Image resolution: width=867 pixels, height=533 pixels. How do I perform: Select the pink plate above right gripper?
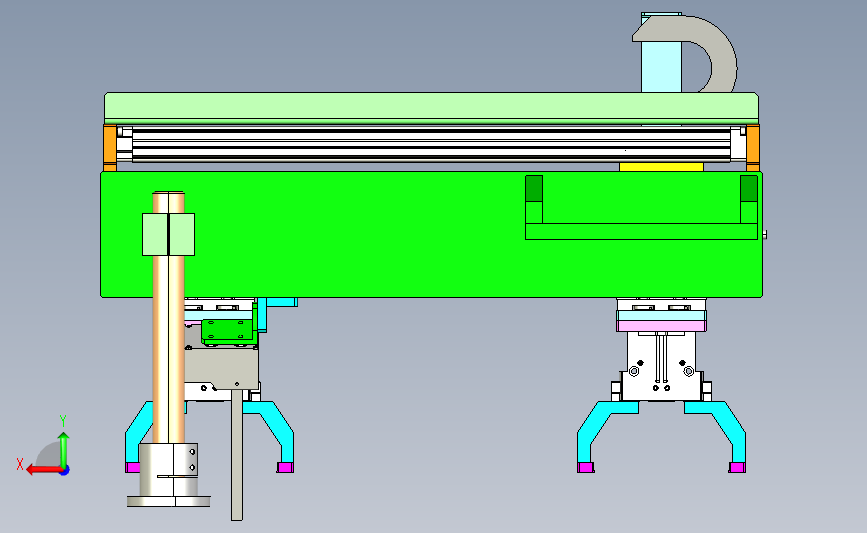[x=661, y=326]
